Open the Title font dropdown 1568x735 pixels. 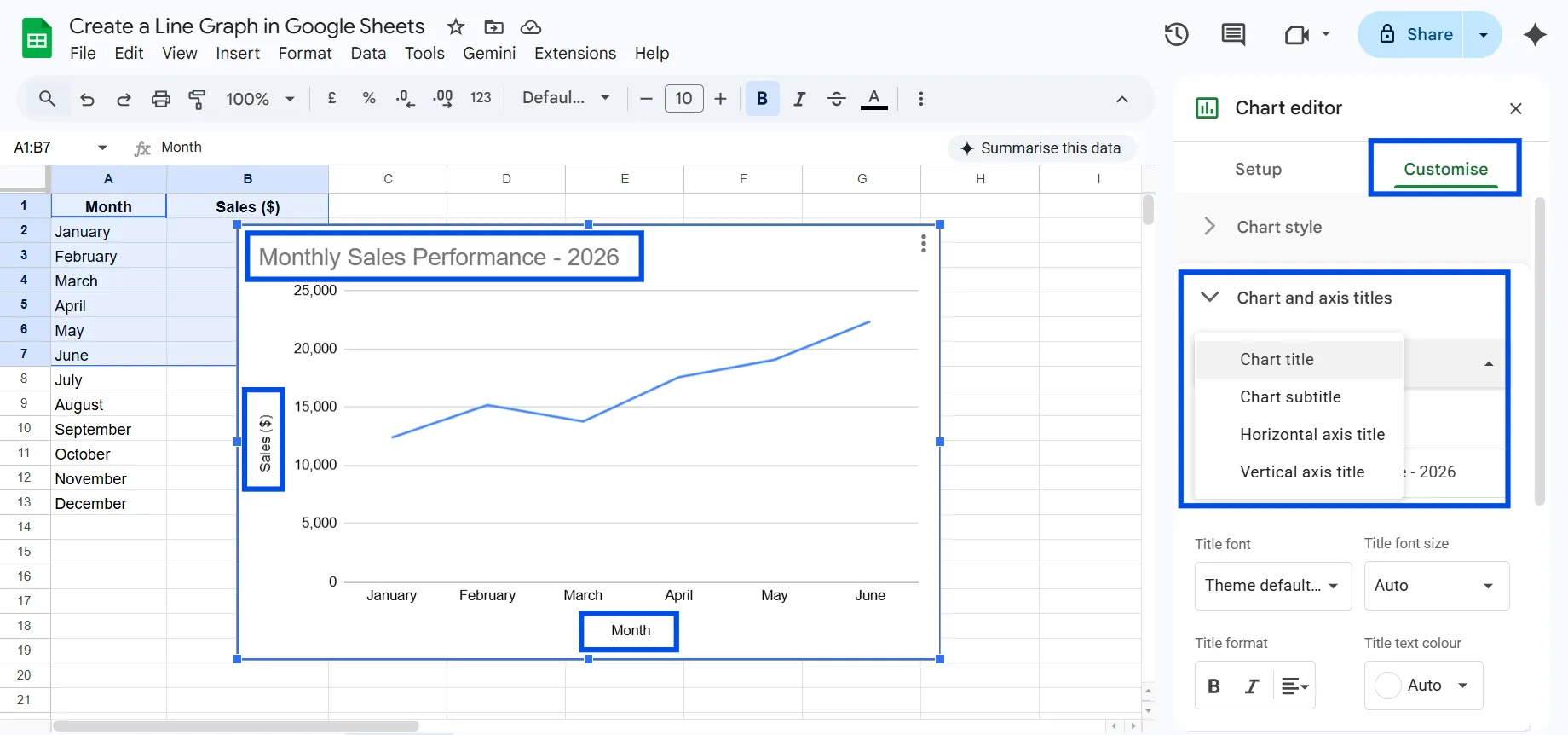click(x=1272, y=586)
